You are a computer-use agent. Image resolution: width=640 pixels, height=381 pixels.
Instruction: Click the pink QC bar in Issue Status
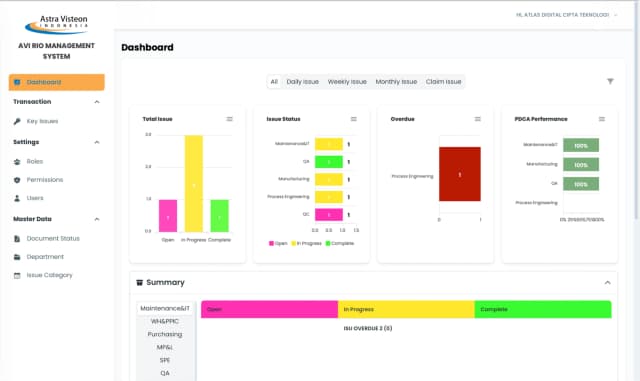click(x=329, y=215)
